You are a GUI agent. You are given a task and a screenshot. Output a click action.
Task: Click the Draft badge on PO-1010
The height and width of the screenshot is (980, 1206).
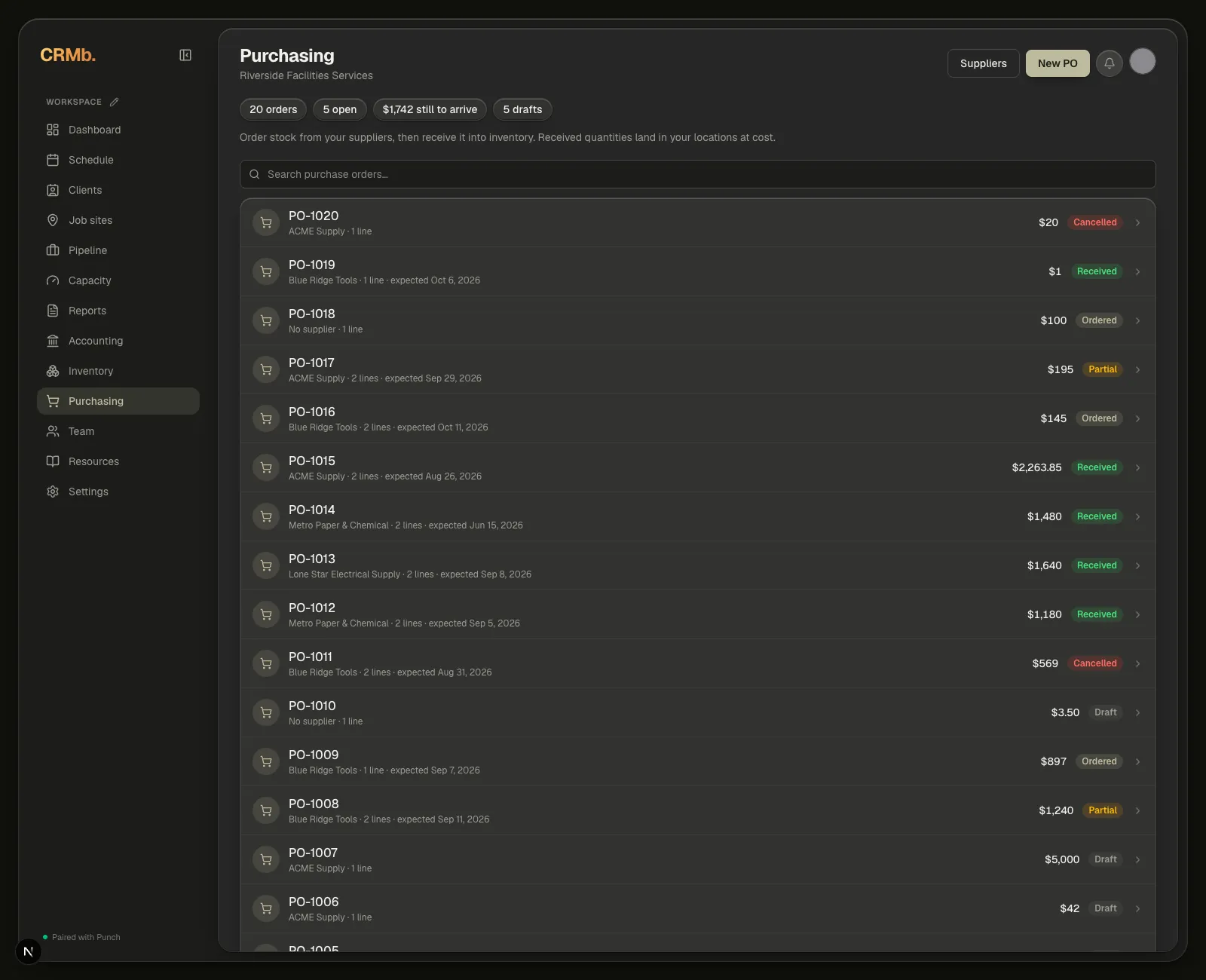tap(1106, 712)
